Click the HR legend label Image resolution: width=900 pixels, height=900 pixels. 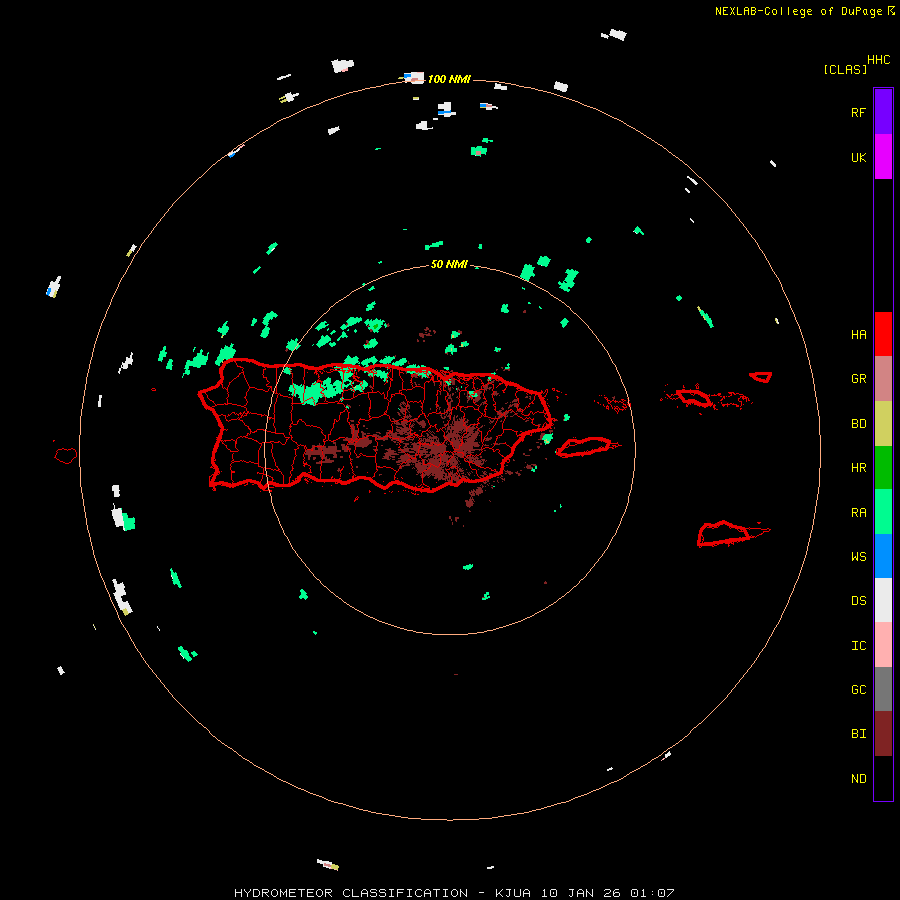pyautogui.click(x=858, y=468)
